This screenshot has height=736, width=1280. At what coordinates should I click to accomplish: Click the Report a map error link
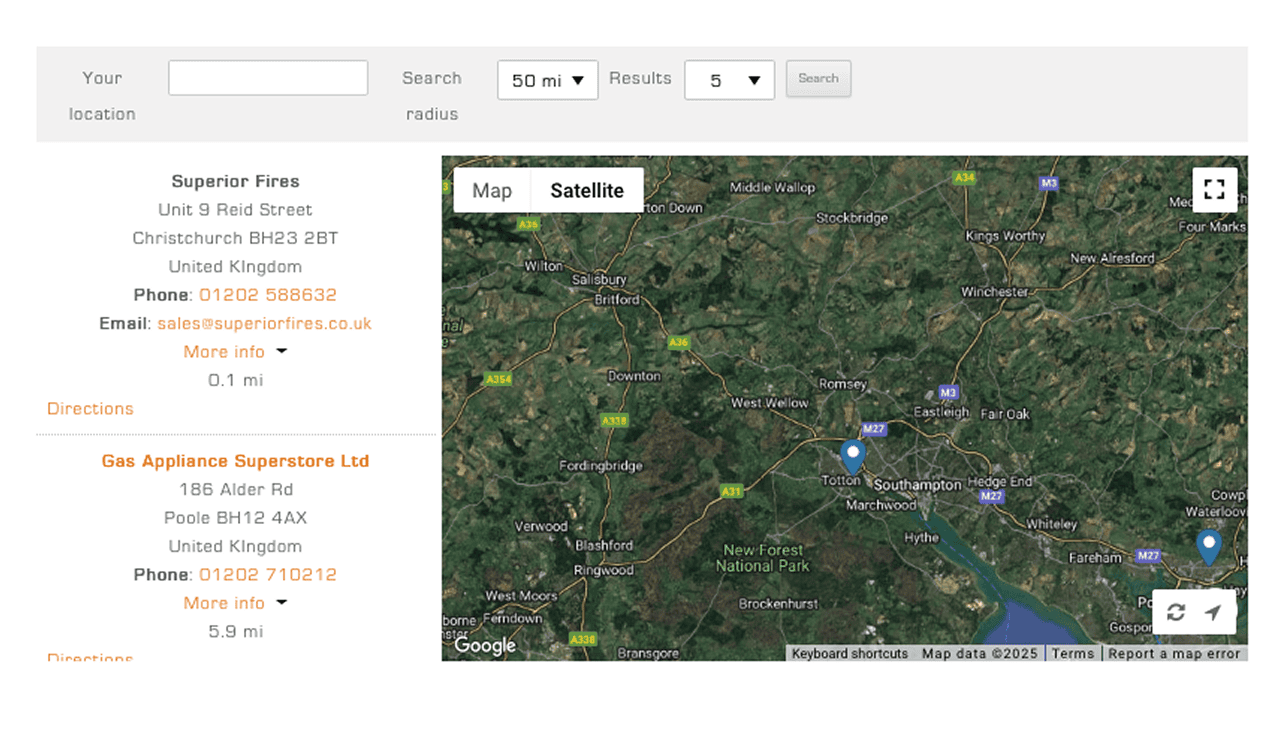1174,654
